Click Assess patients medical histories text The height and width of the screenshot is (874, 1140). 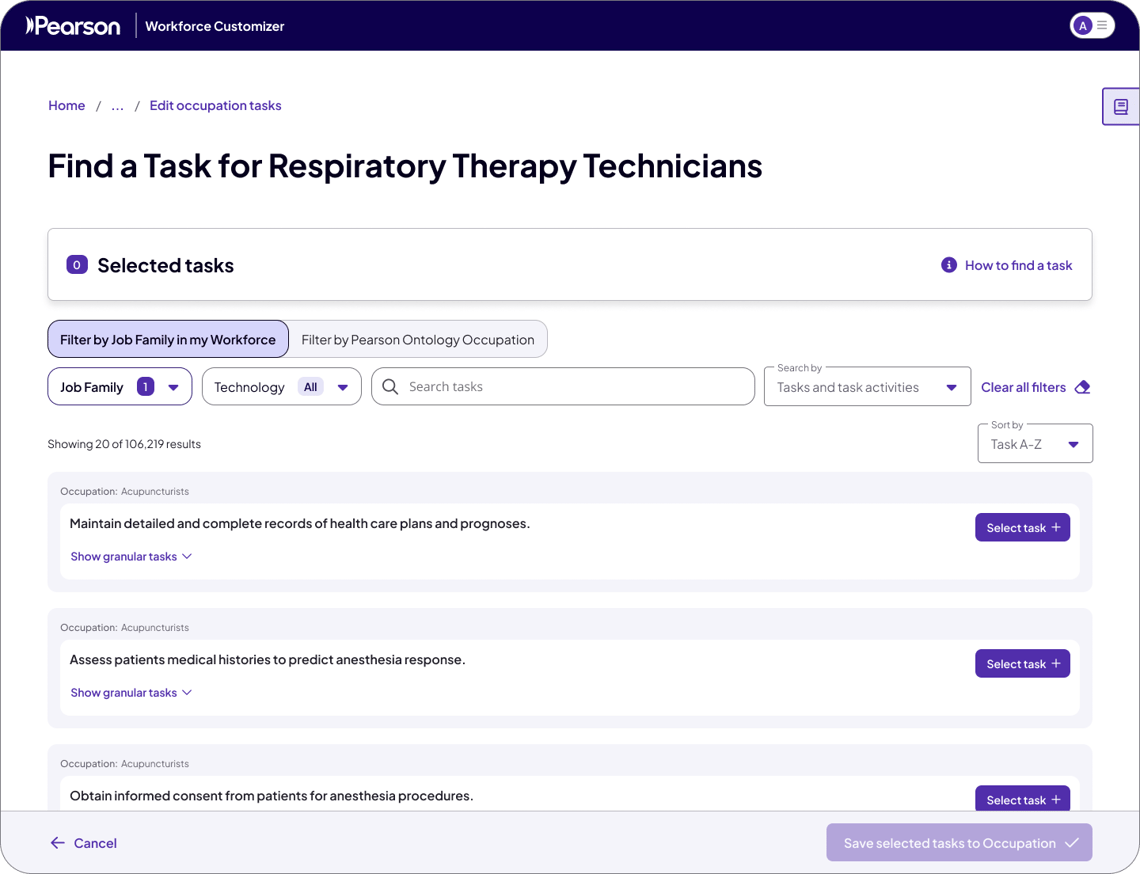pyautogui.click(x=268, y=659)
